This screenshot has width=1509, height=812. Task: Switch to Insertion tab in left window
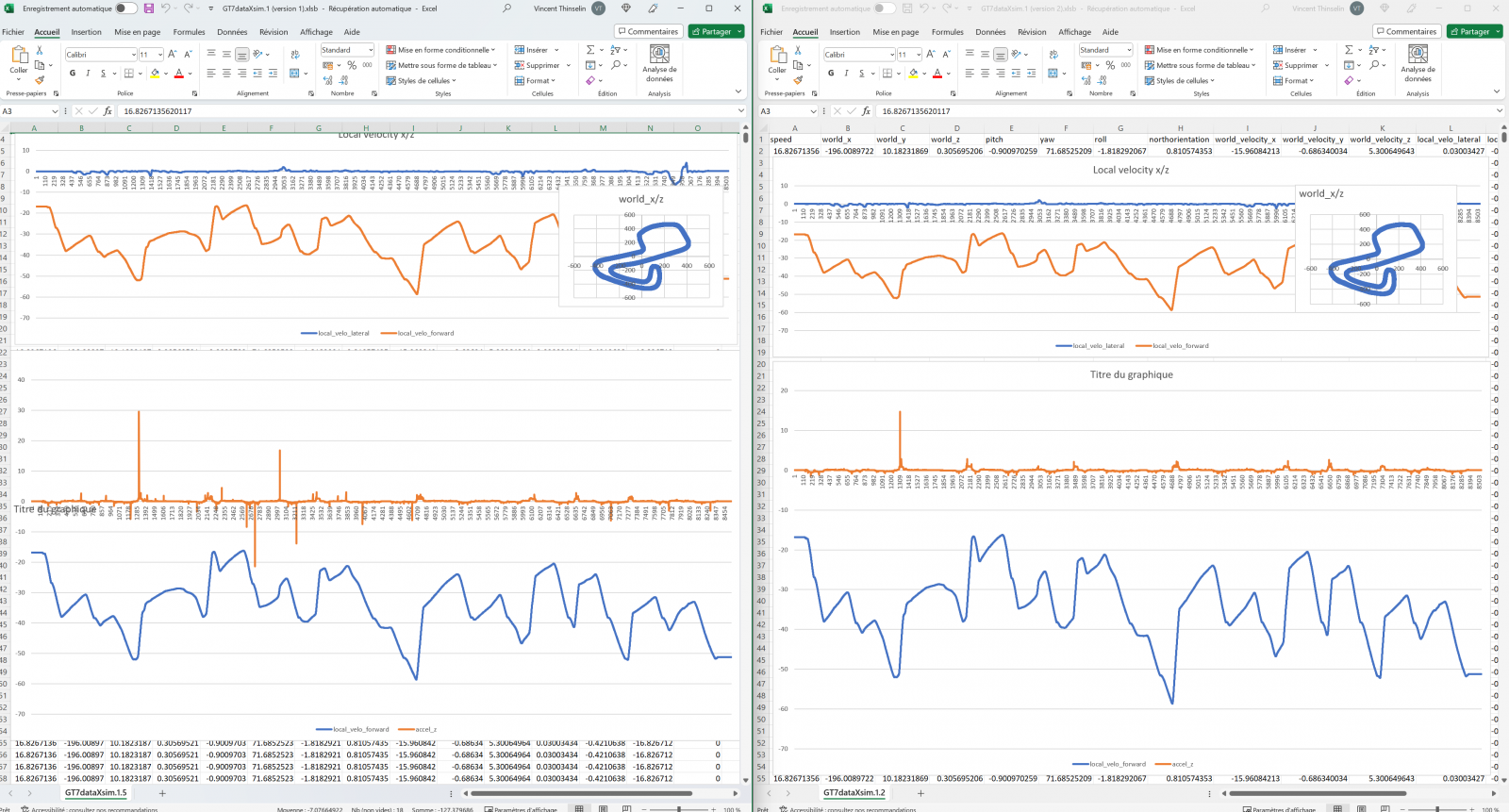(x=86, y=32)
